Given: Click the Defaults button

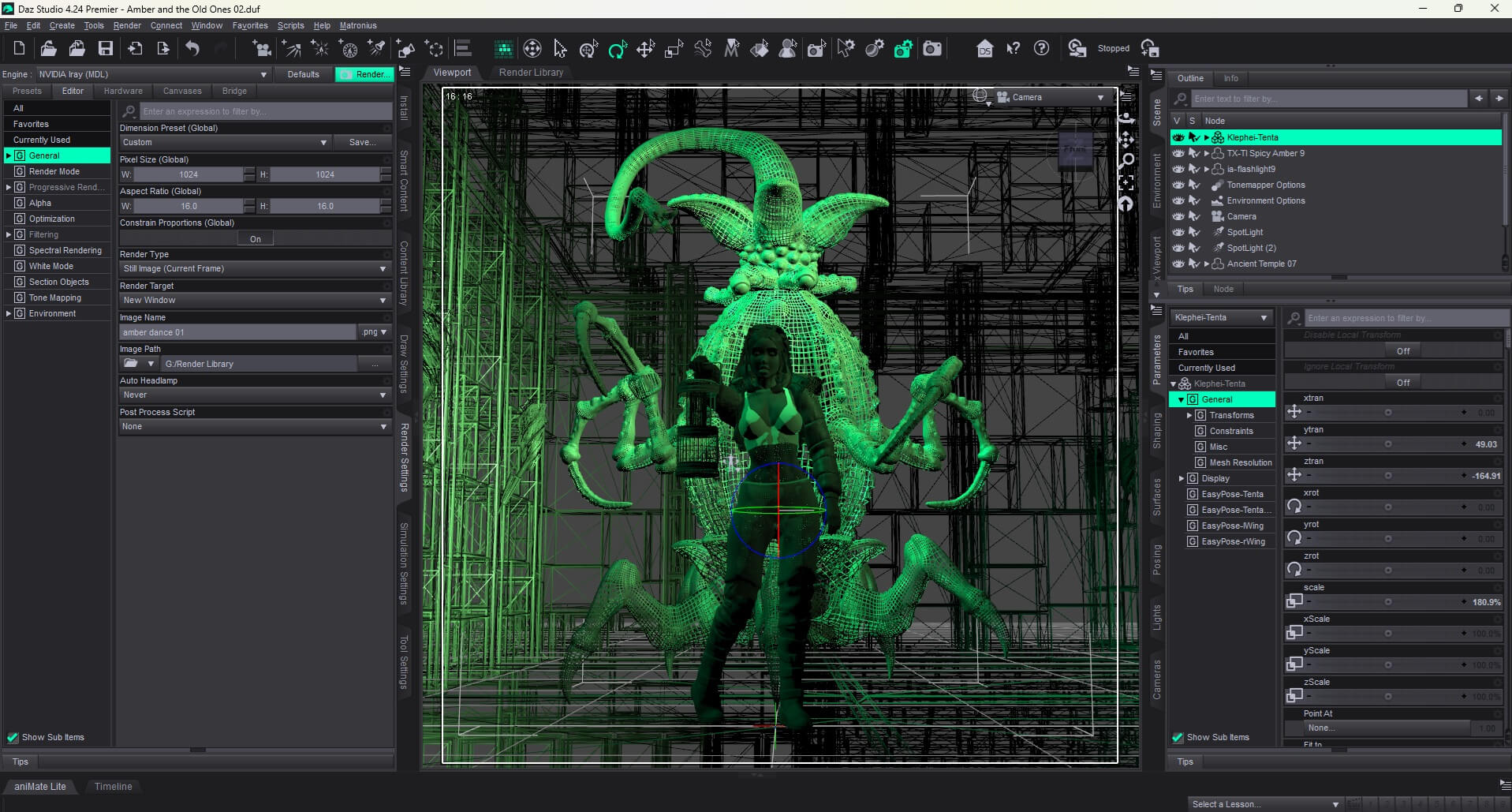Looking at the screenshot, I should tap(304, 74).
